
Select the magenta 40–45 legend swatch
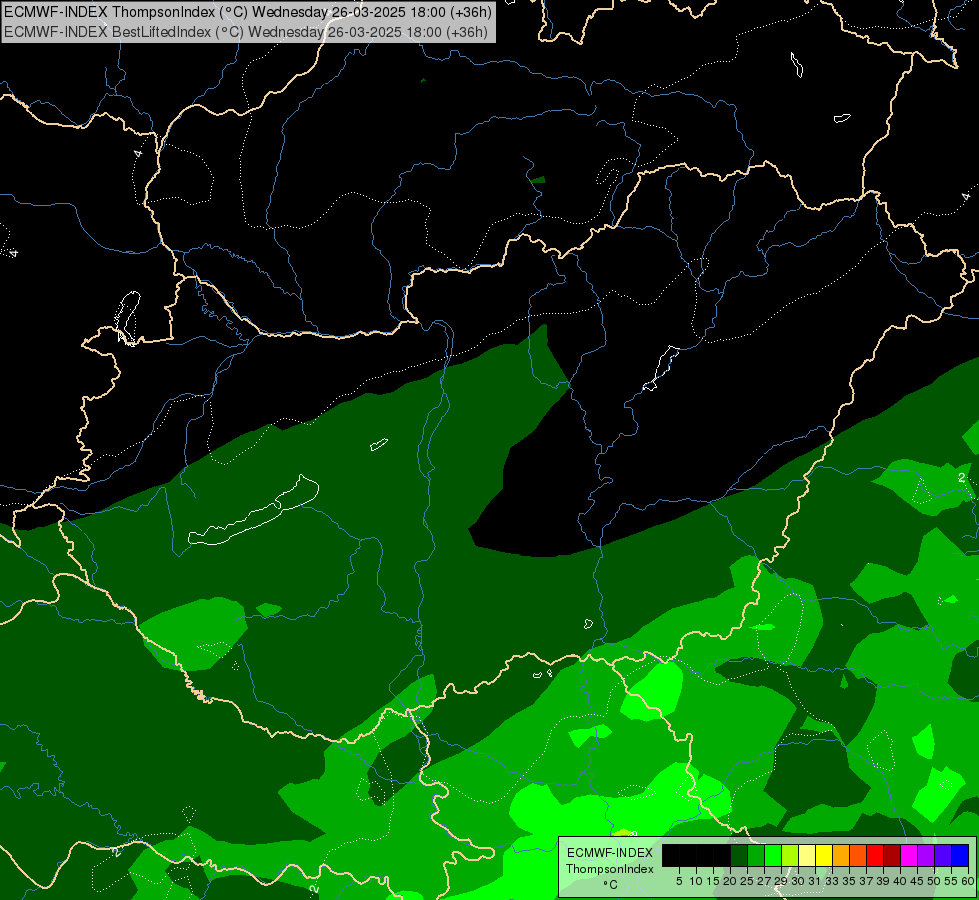tap(909, 855)
